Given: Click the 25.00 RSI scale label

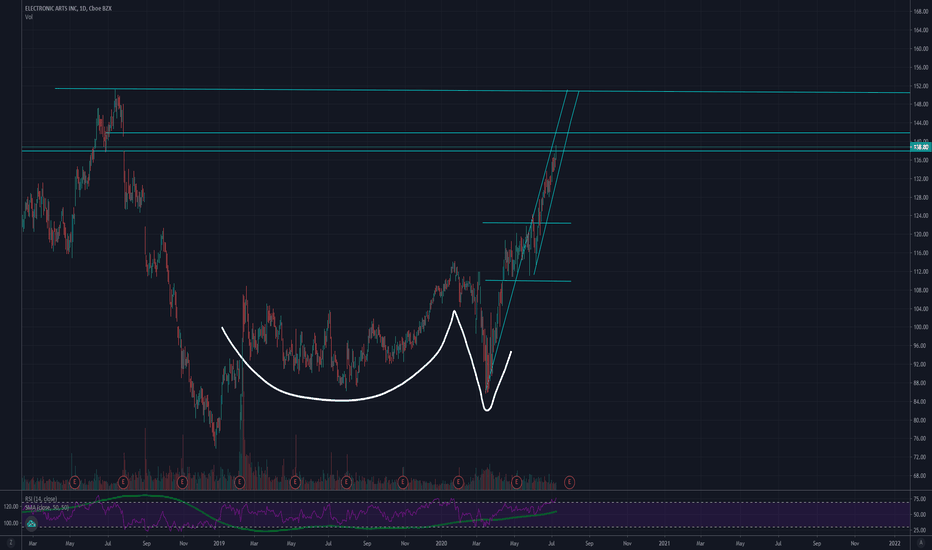Looking at the screenshot, I should [x=921, y=530].
